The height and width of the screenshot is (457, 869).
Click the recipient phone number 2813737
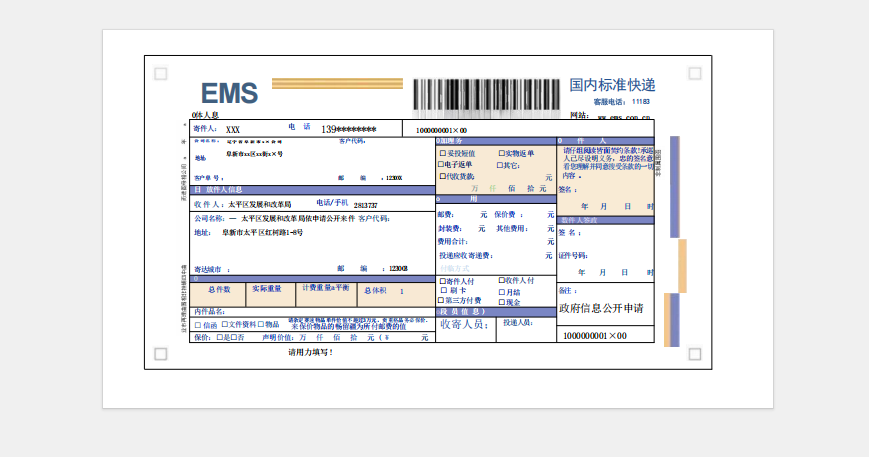(366, 206)
